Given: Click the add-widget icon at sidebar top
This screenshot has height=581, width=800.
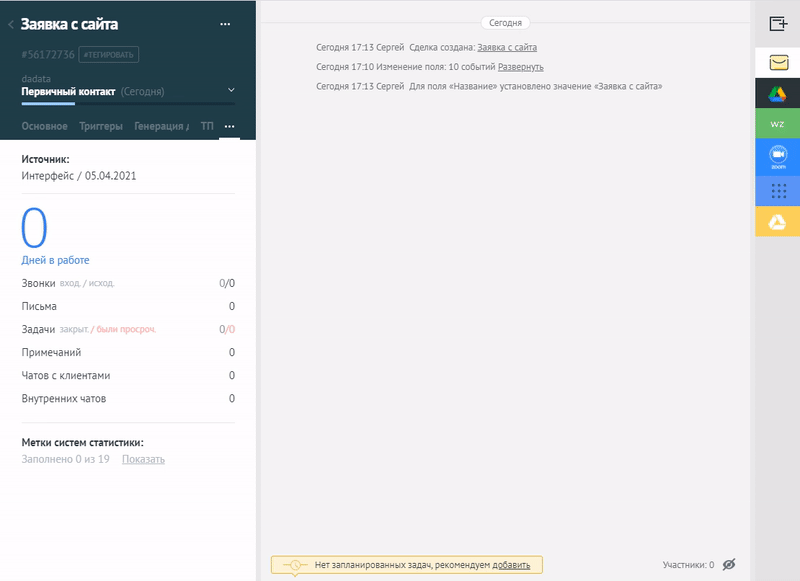Looking at the screenshot, I should [777, 24].
